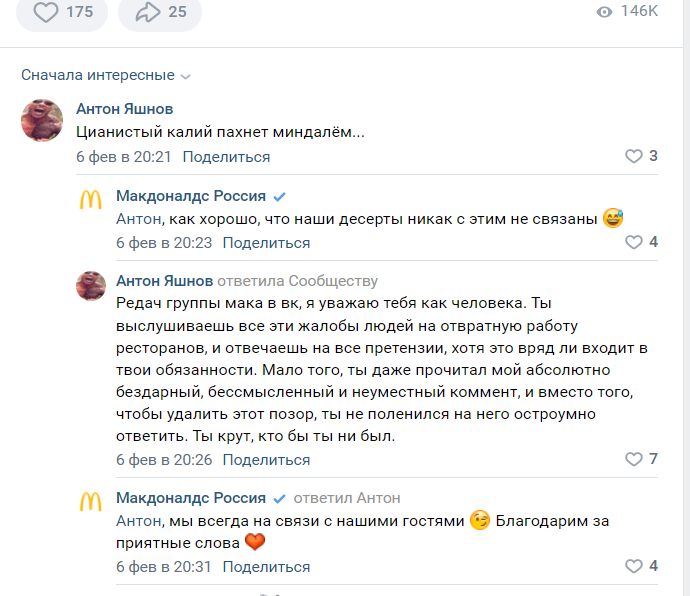Click 'Поделиться' under the 20:21 comment
Screen dimensions: 690x596
coord(226,157)
